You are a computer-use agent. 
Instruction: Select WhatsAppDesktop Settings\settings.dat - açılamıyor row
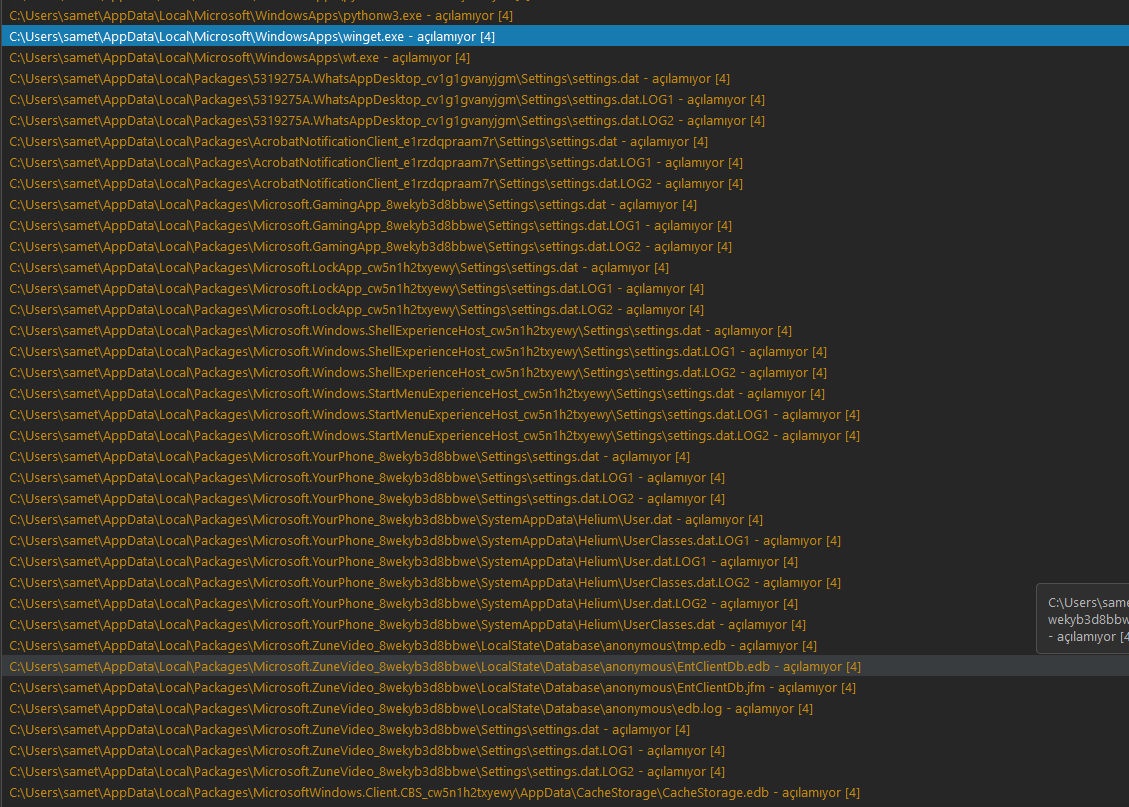click(x=564, y=78)
